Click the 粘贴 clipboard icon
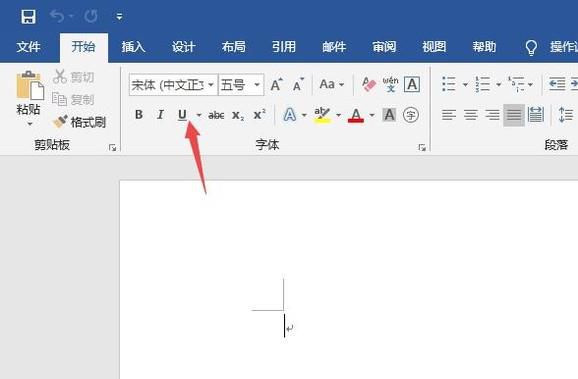This screenshot has height=379, width=578. [29, 86]
